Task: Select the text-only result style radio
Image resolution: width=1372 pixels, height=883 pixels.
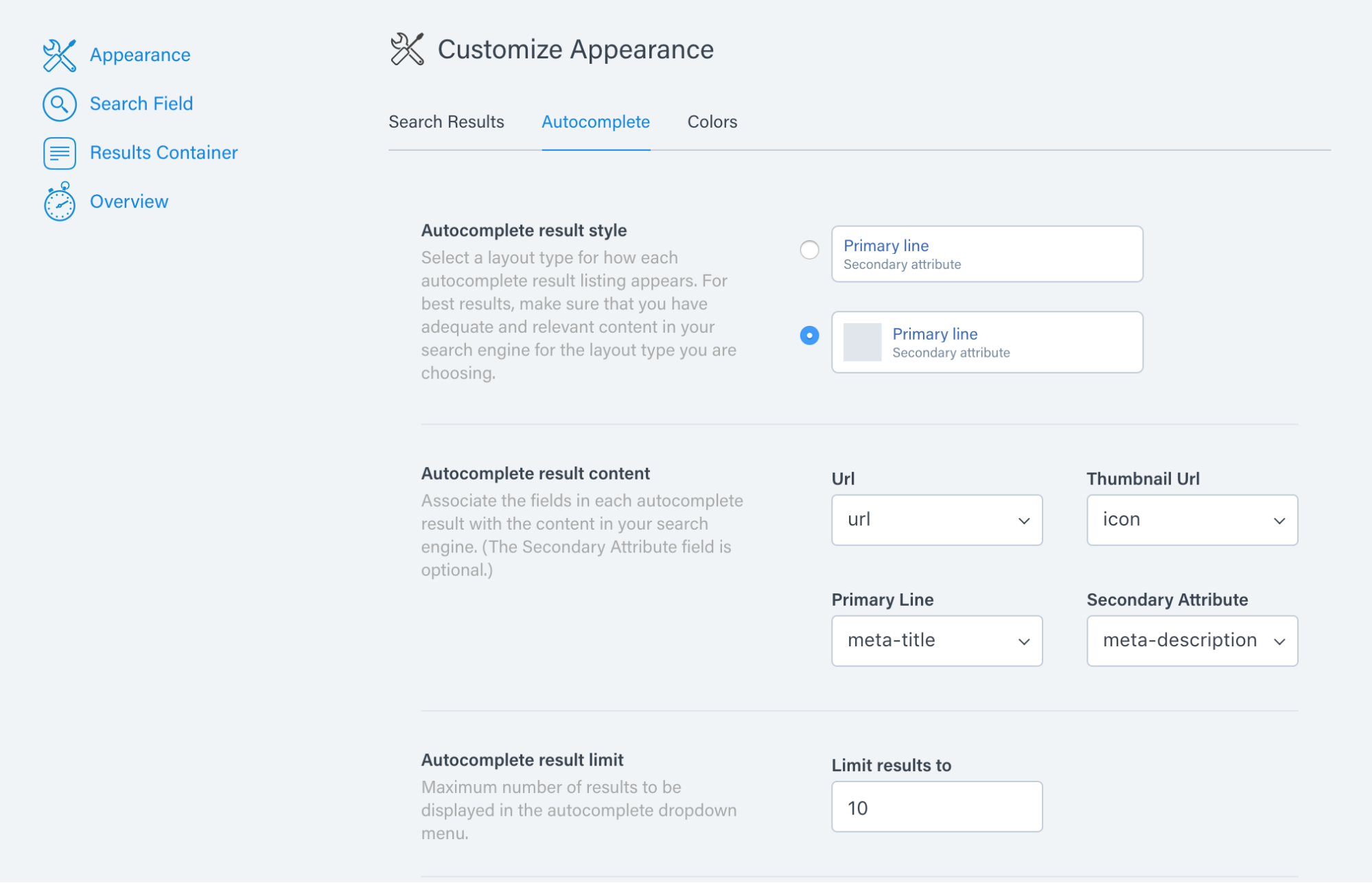Action: 810,250
